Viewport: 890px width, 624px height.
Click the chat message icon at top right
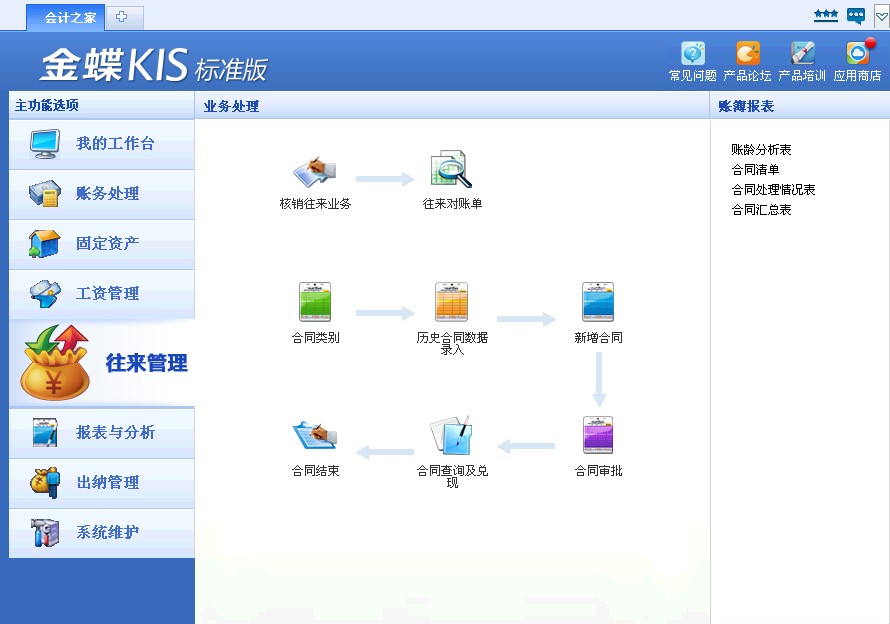[x=855, y=16]
